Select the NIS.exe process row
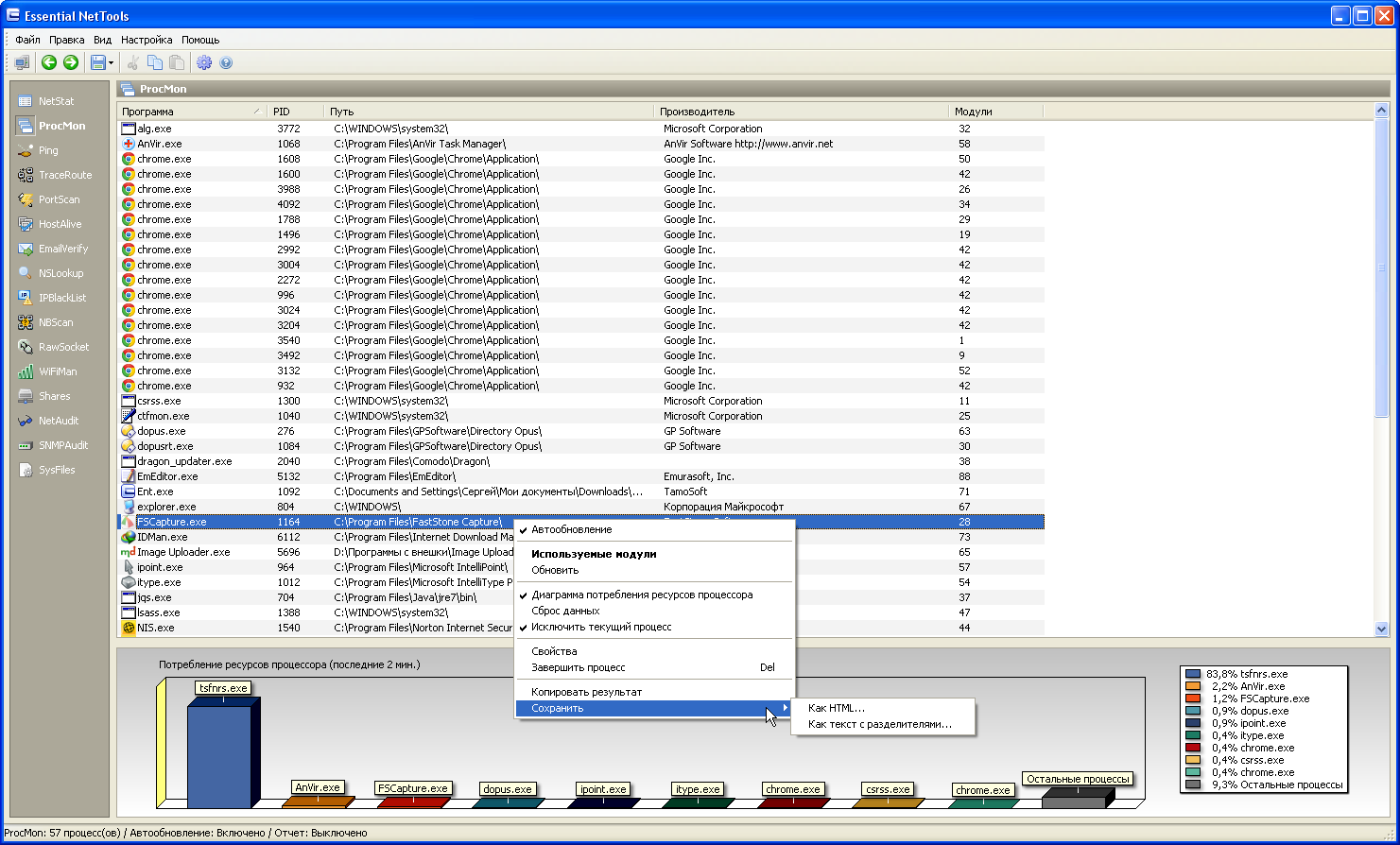This screenshot has width=1400, height=845. pyautogui.click(x=580, y=628)
